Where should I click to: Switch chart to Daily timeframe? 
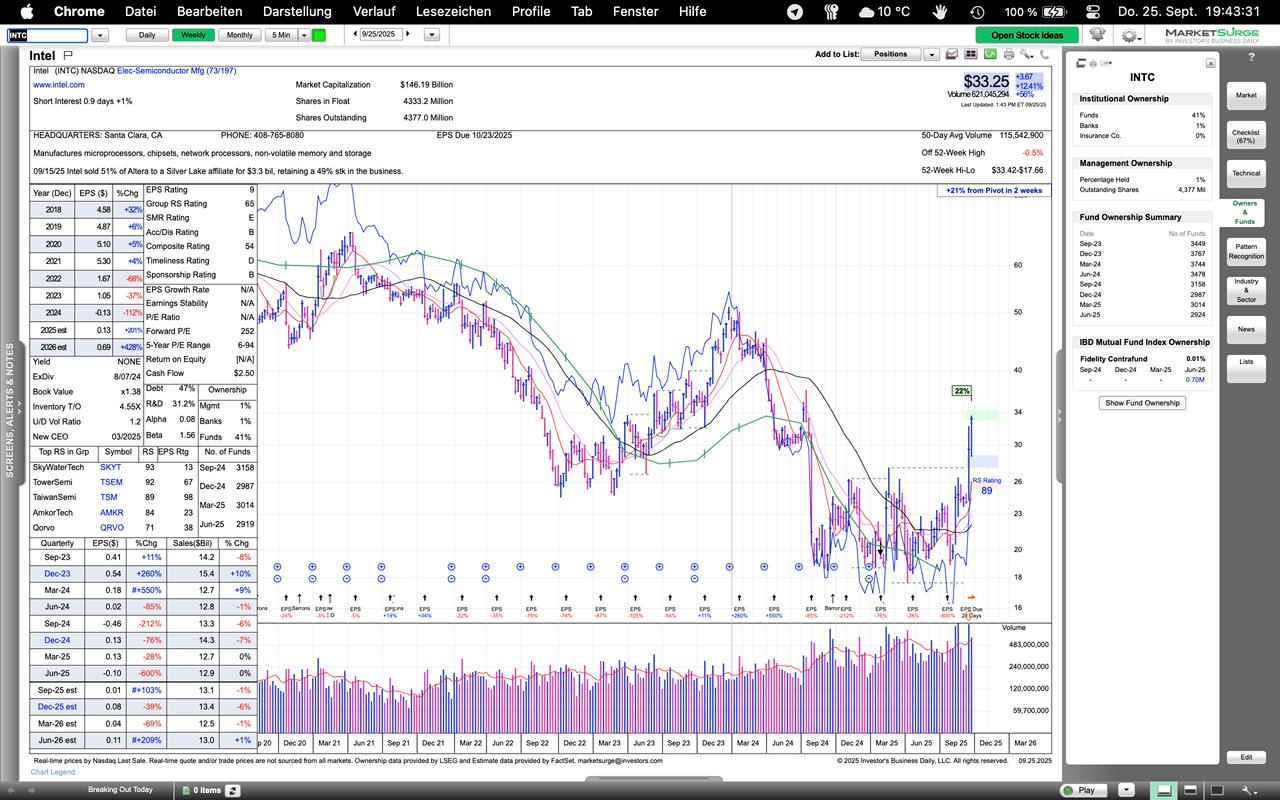point(147,35)
